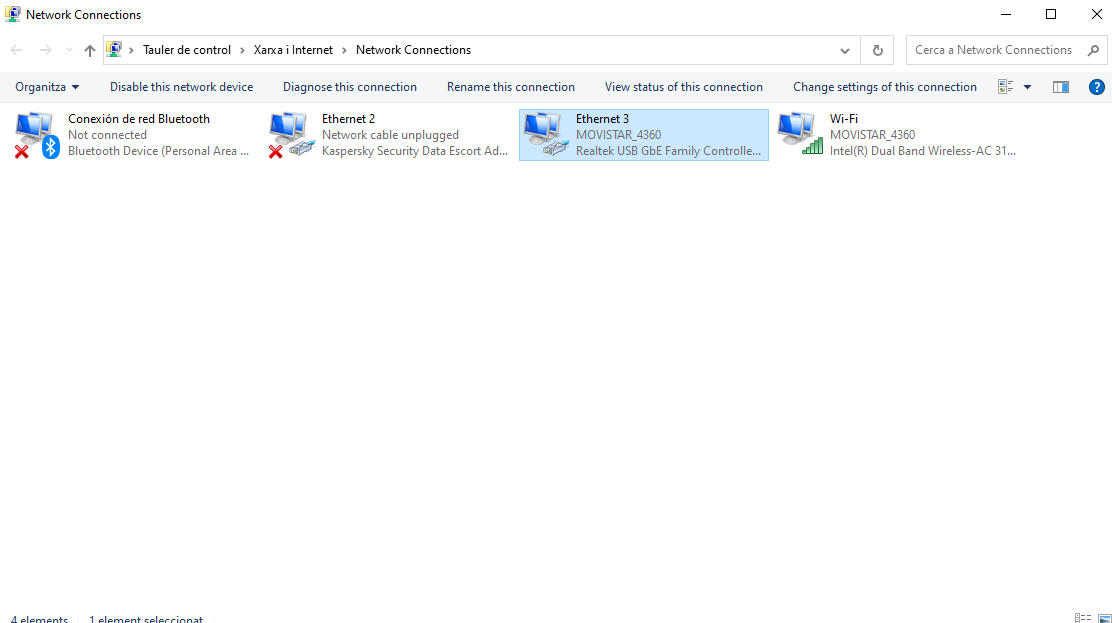
Task: Open the Organitza dropdown menu
Action: [47, 87]
